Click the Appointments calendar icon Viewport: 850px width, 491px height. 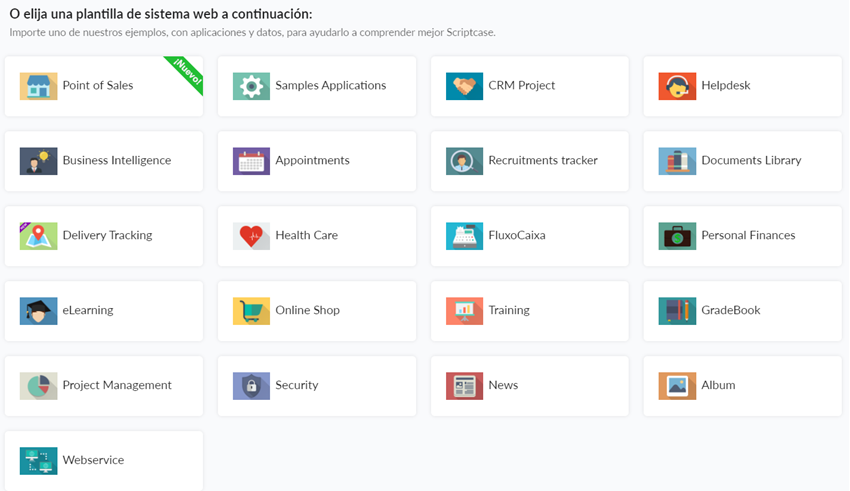pos(251,161)
